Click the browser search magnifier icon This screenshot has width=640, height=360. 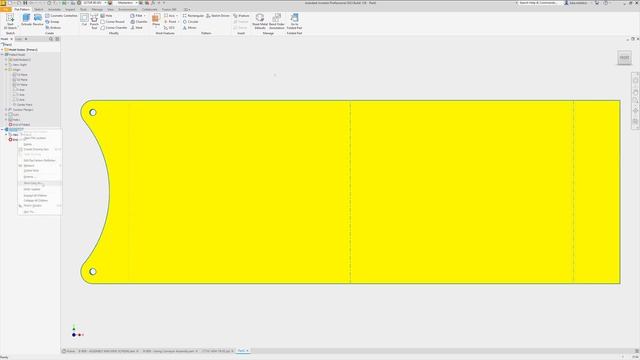pyautogui.click(x=51, y=39)
